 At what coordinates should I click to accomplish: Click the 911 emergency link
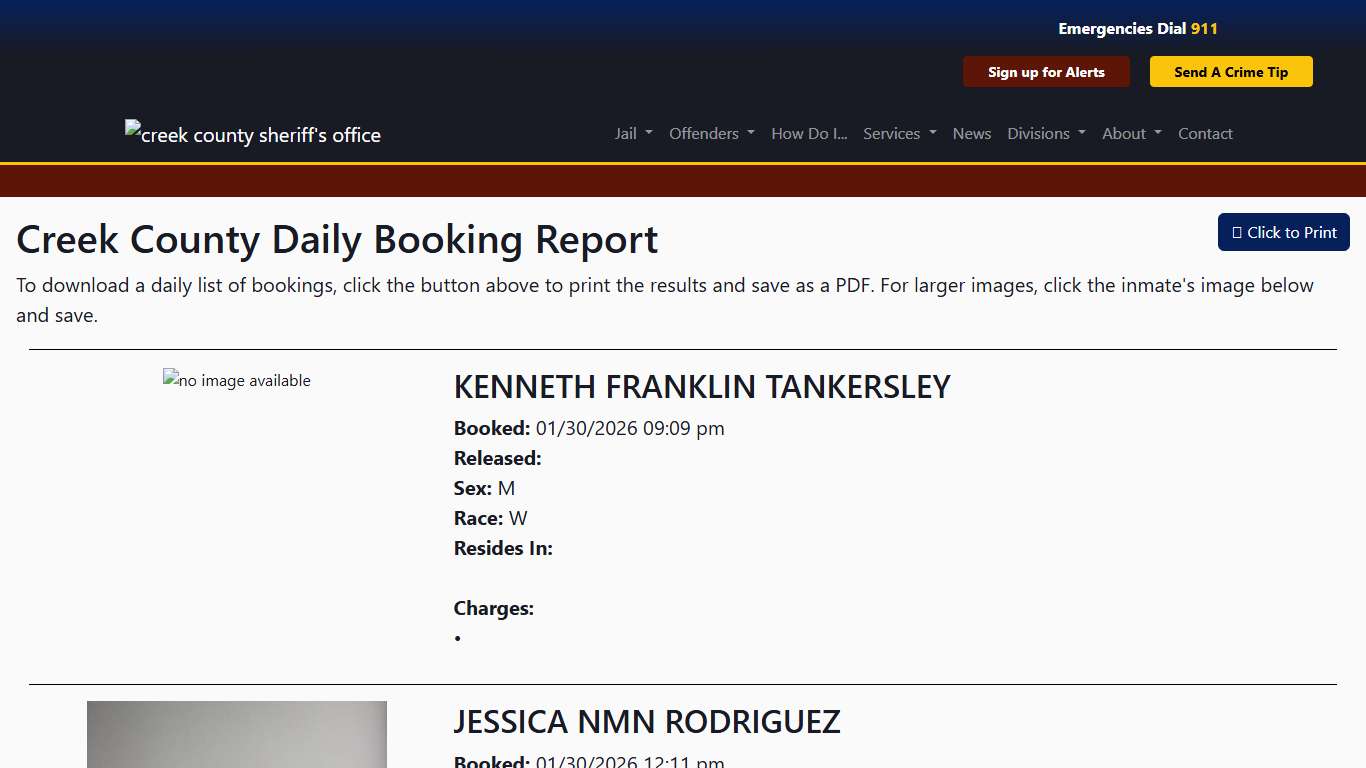click(1206, 28)
